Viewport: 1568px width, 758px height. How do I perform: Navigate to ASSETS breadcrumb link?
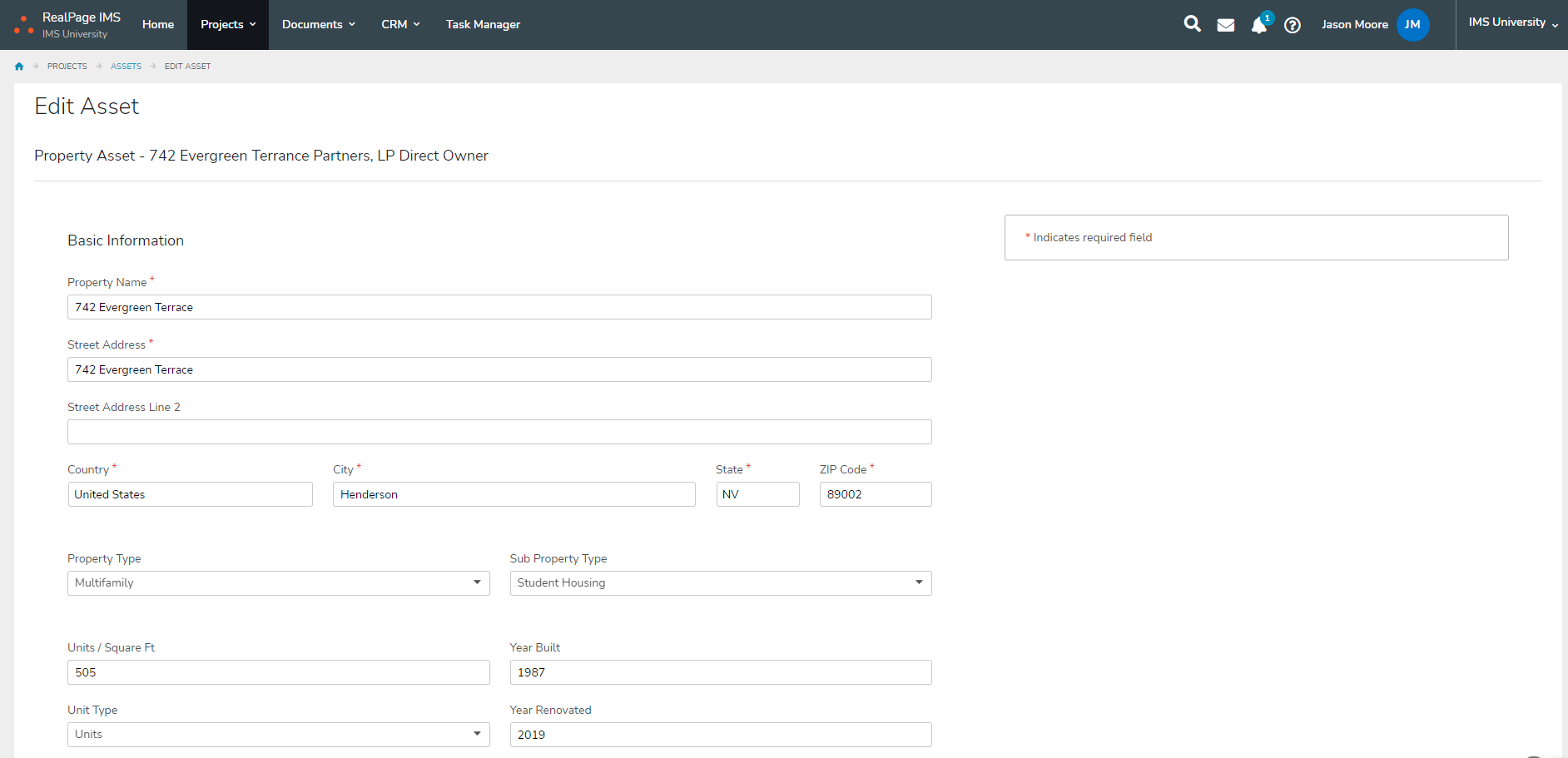126,67
